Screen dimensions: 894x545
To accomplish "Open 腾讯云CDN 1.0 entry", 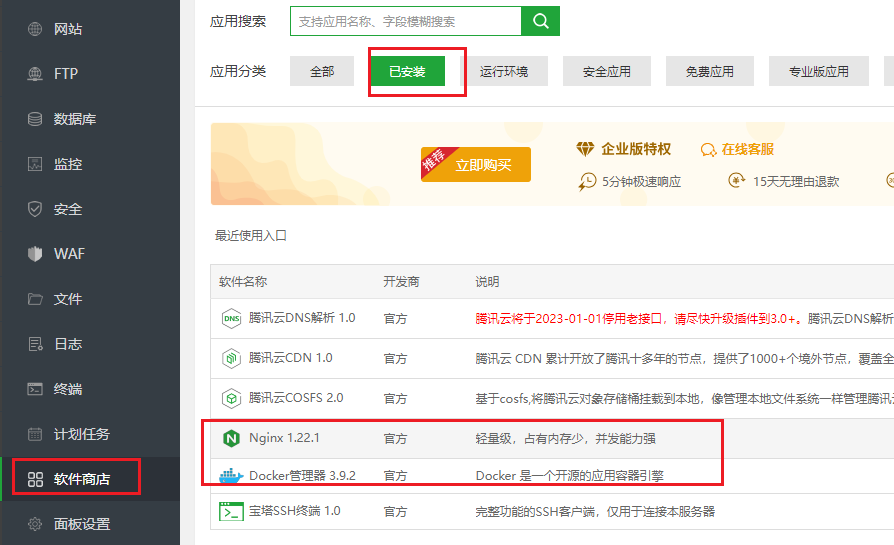I will [290, 358].
